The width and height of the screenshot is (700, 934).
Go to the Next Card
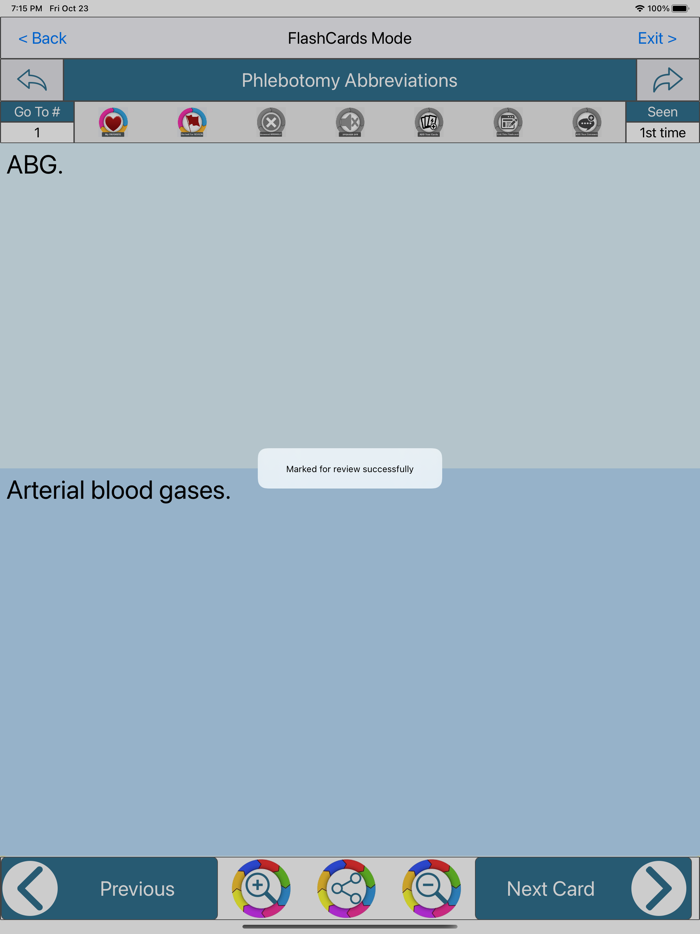[x=584, y=888]
